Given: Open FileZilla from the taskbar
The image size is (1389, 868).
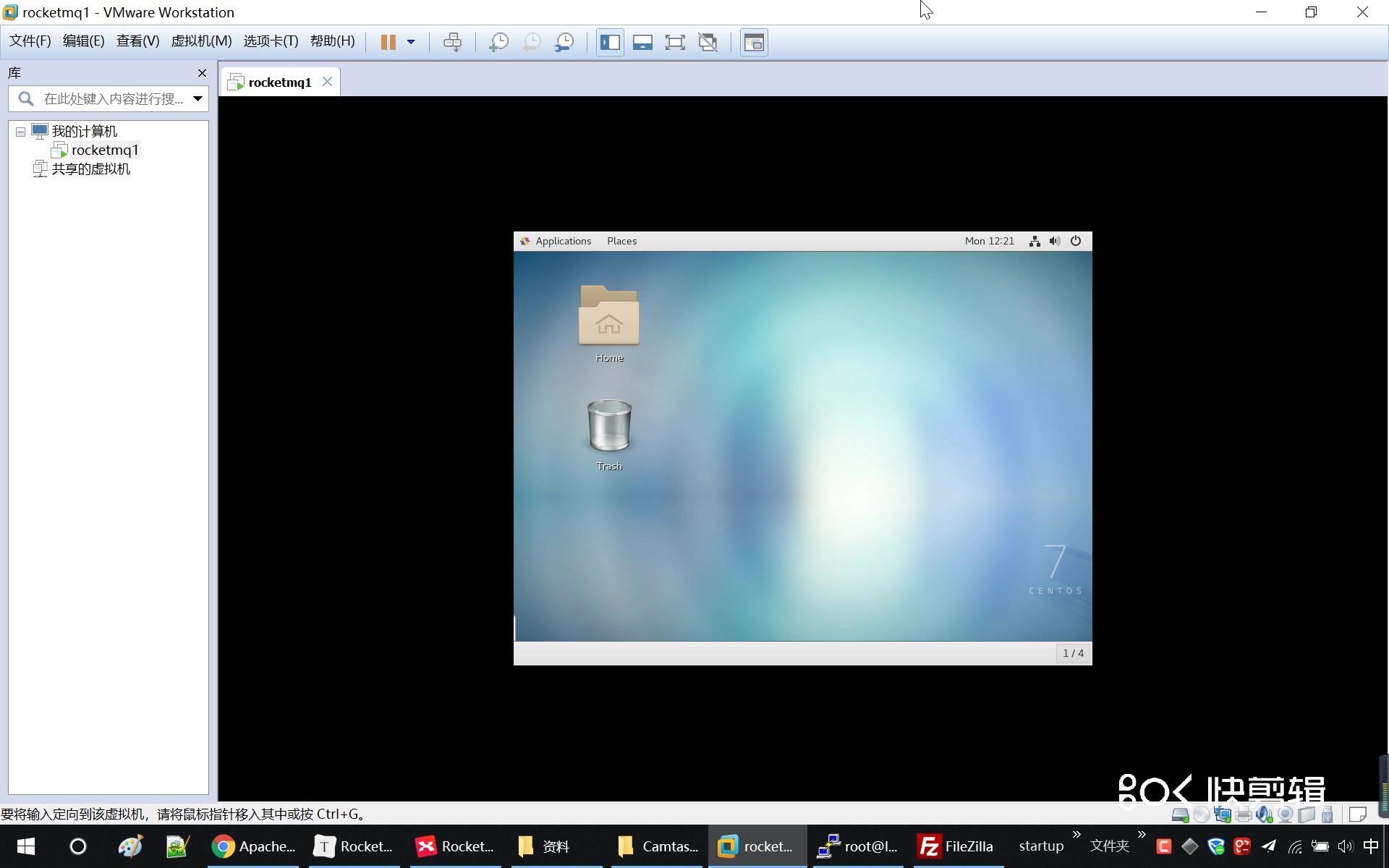Looking at the screenshot, I should pos(955,846).
